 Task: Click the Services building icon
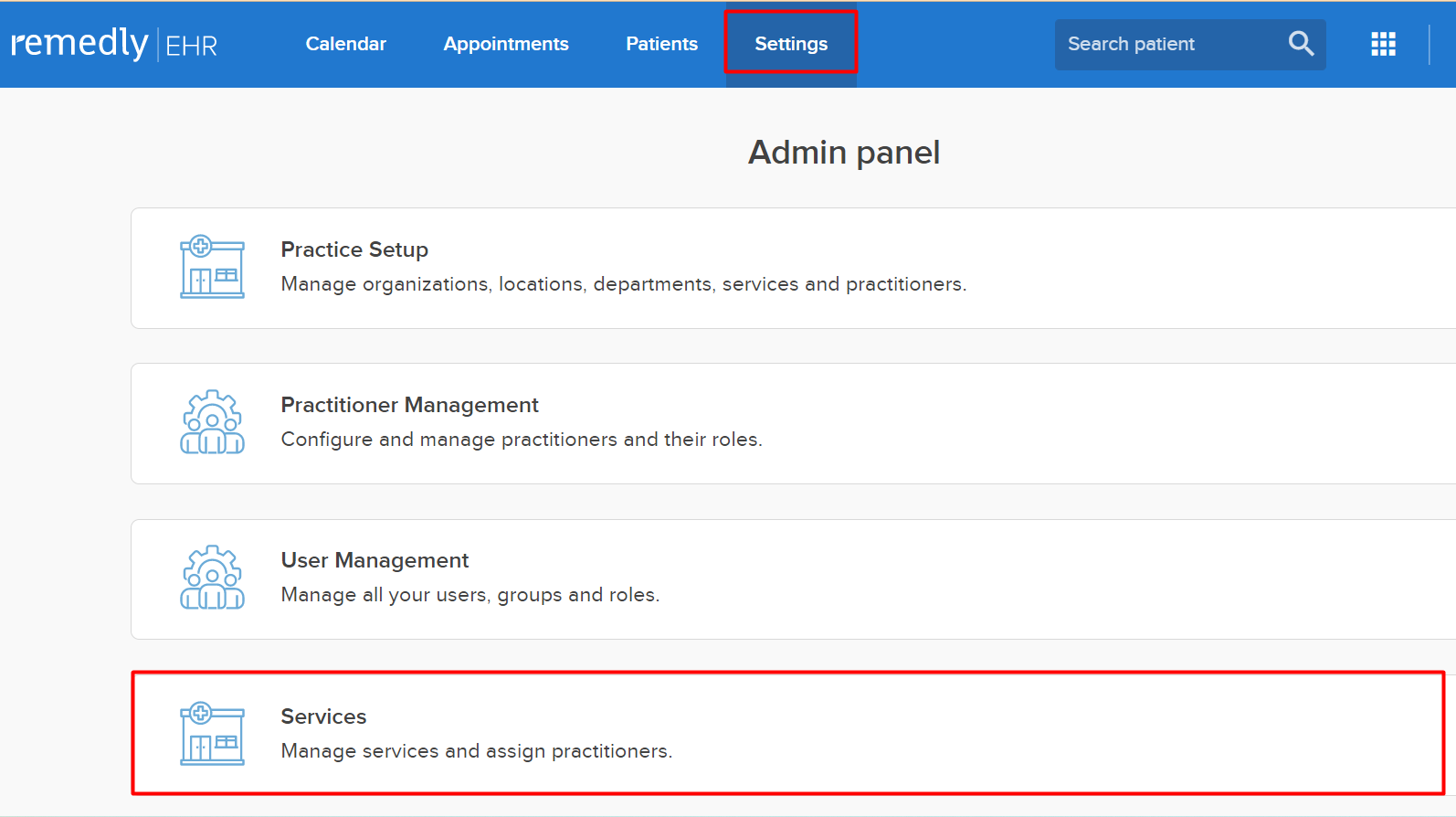coord(212,734)
